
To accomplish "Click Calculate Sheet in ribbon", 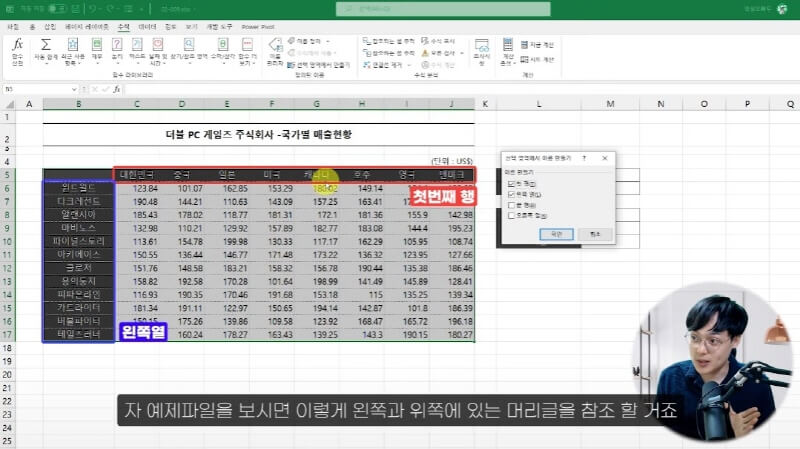I will 537,60.
